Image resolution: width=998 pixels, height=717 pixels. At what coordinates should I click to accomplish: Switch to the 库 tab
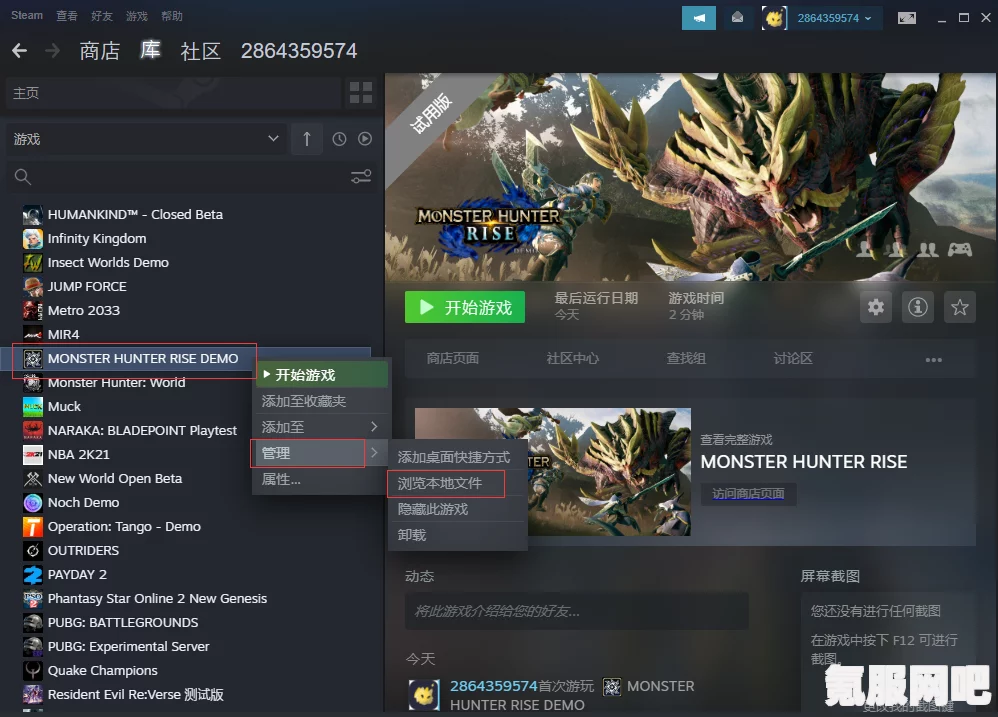pos(150,50)
